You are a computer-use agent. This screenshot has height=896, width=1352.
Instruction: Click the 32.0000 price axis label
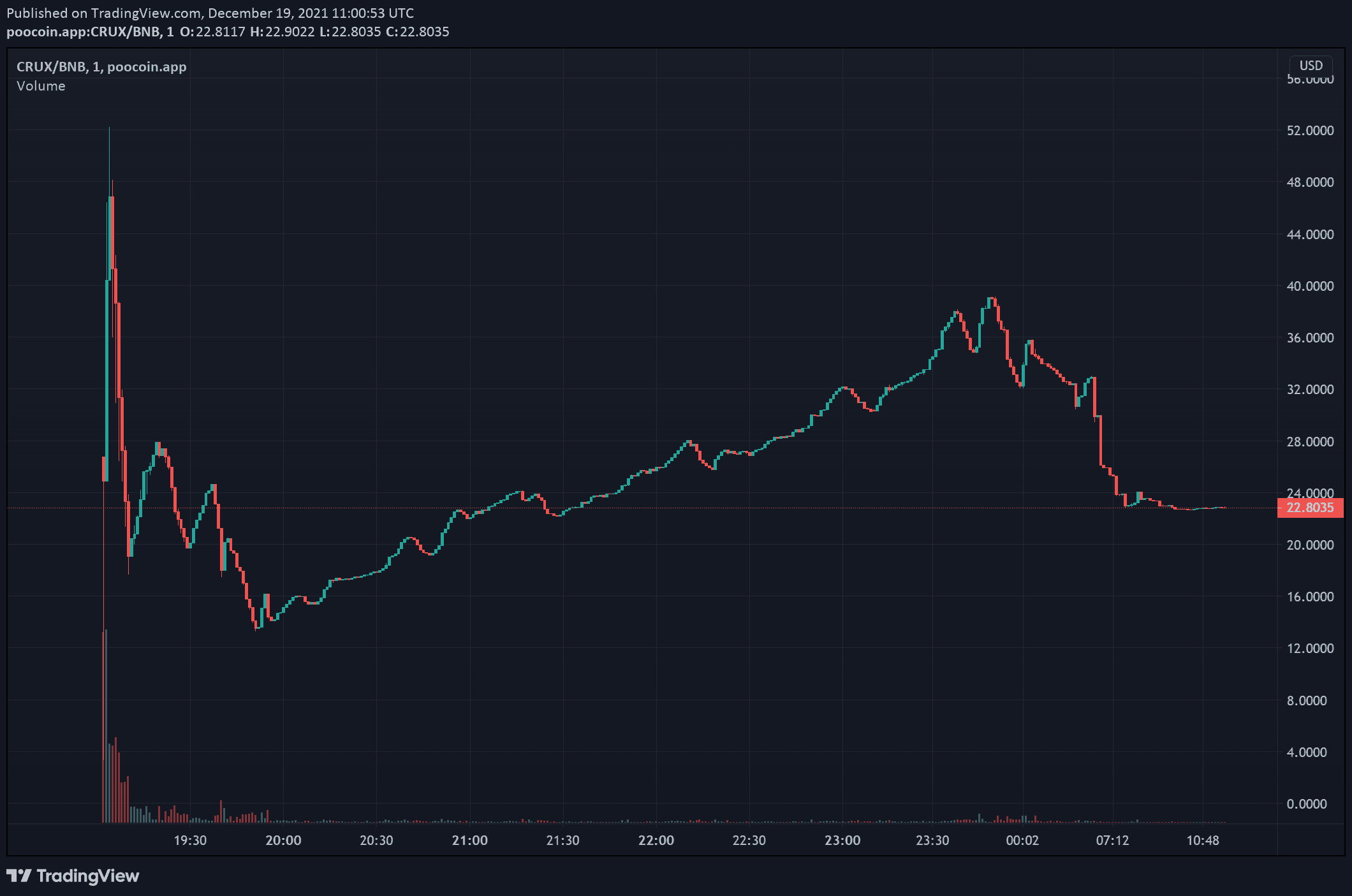tap(1310, 390)
